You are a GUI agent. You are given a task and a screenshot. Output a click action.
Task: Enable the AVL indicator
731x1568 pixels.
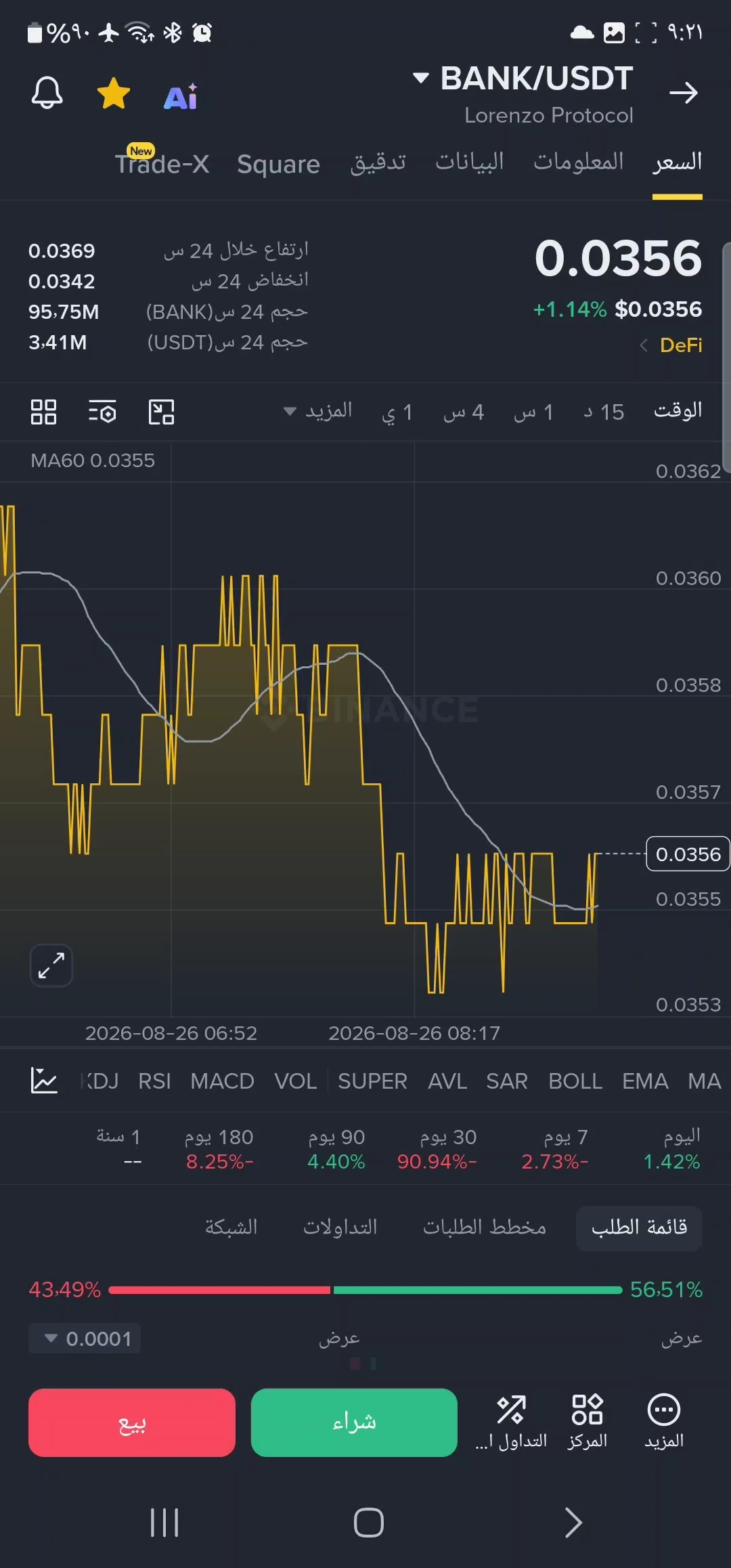coord(447,1081)
